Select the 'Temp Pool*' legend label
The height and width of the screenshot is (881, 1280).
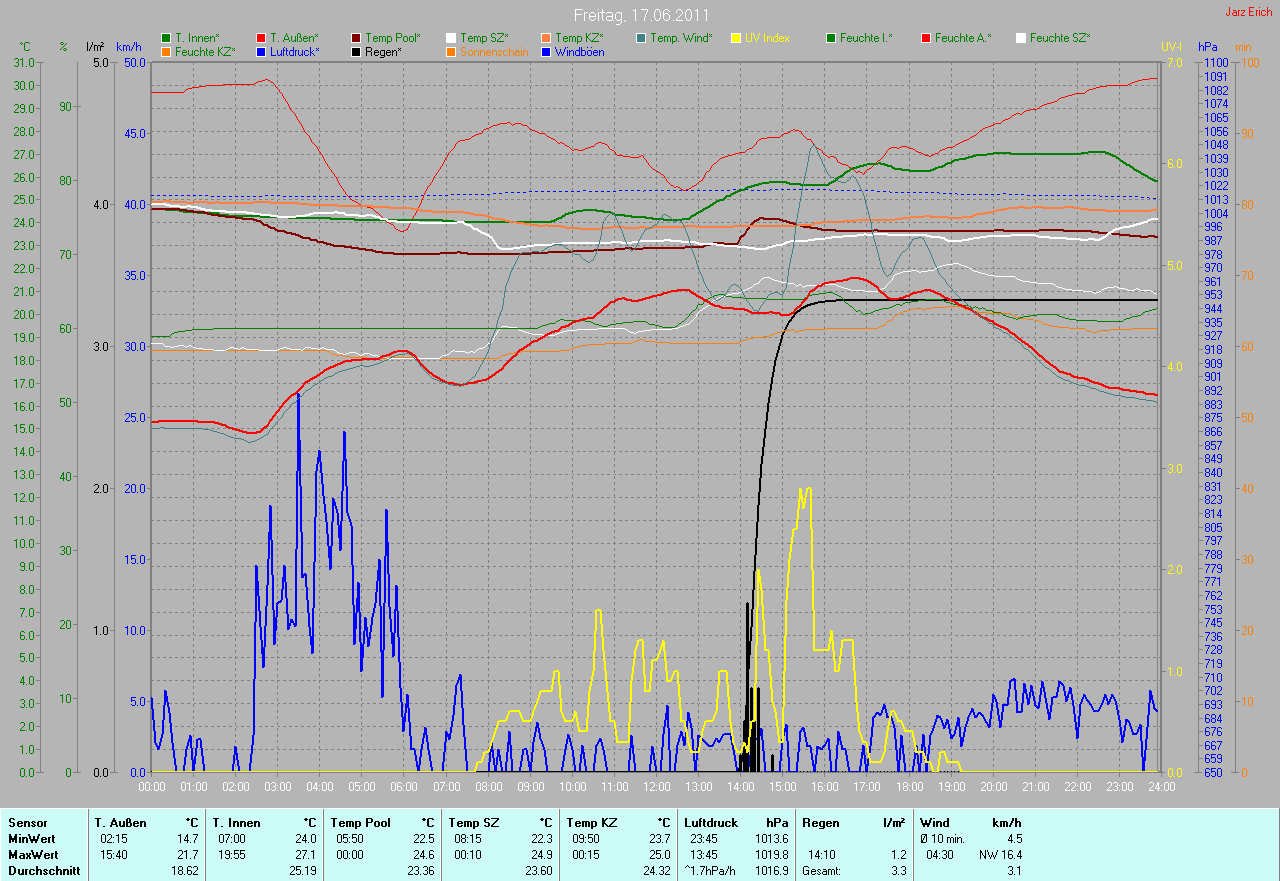tap(393, 38)
